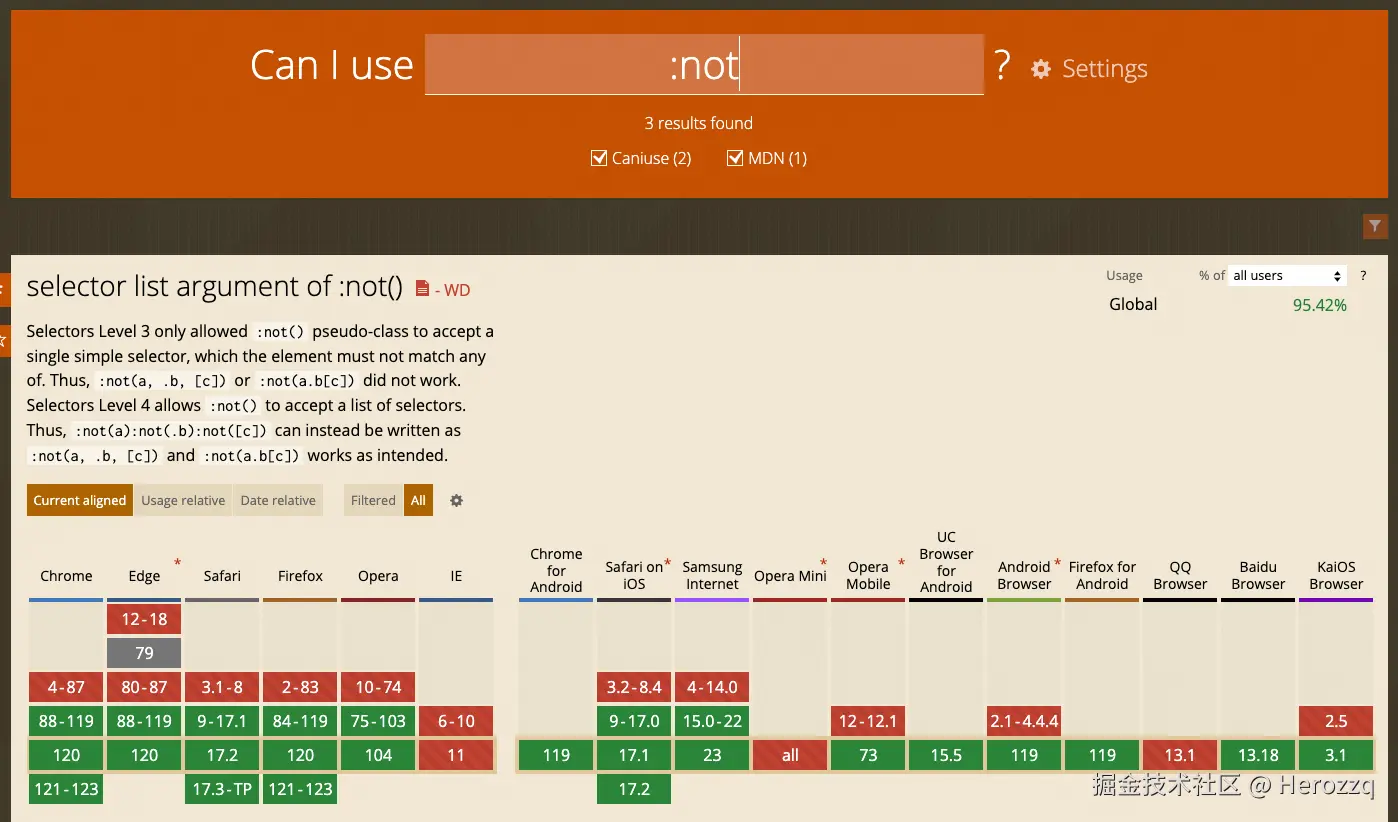1398x822 pixels.
Task: Select the Current aligned tab
Action: click(x=80, y=500)
